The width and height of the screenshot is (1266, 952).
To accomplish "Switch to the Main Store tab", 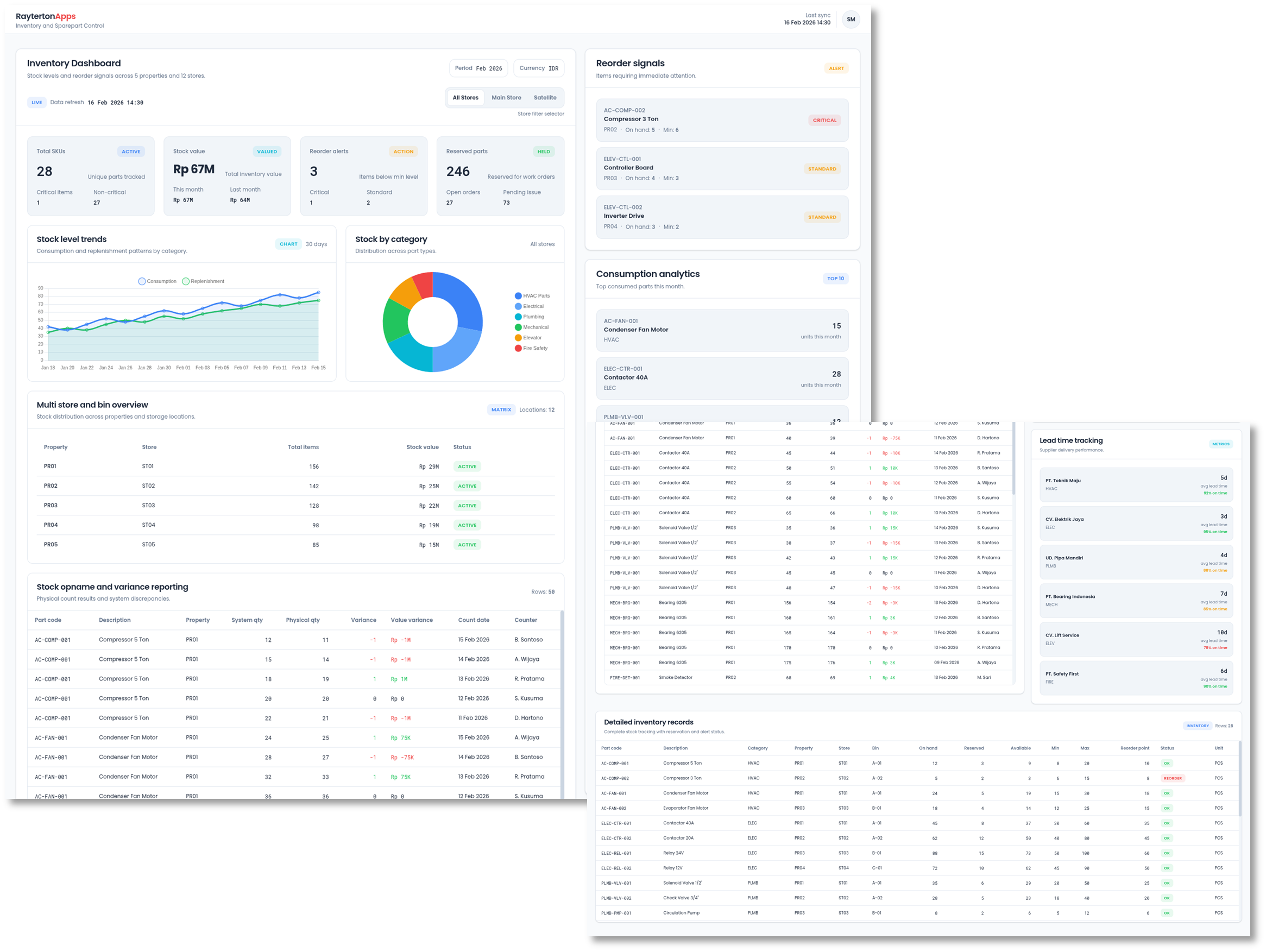I will coord(506,97).
